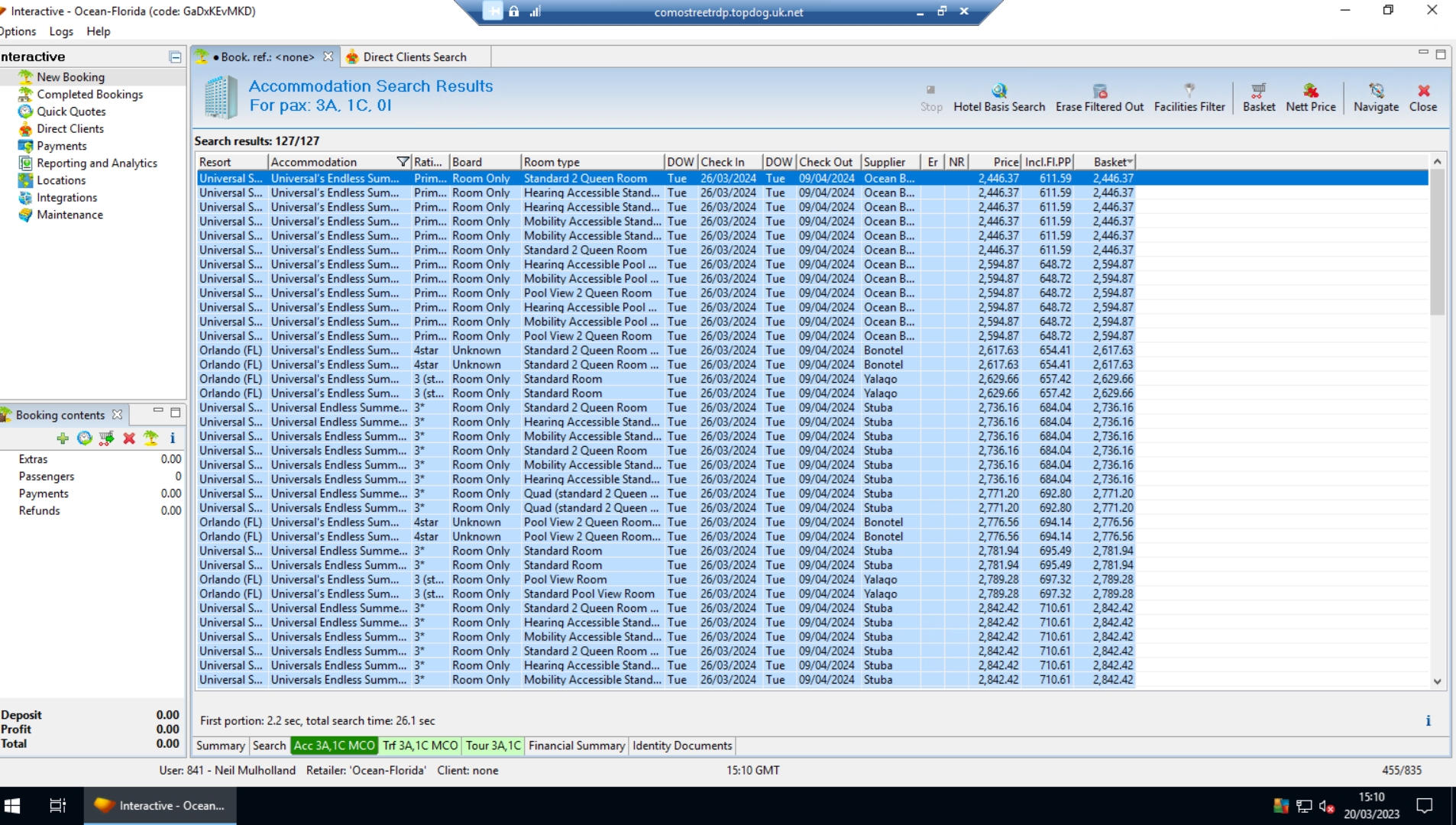Image resolution: width=1456 pixels, height=825 pixels.
Task: Minimize the main editor area
Action: pyautogui.click(x=1422, y=53)
